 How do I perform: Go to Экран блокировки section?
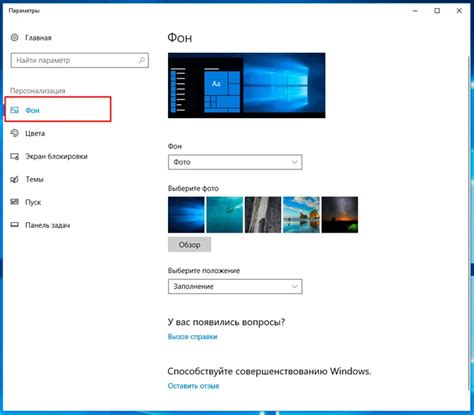click(x=56, y=156)
